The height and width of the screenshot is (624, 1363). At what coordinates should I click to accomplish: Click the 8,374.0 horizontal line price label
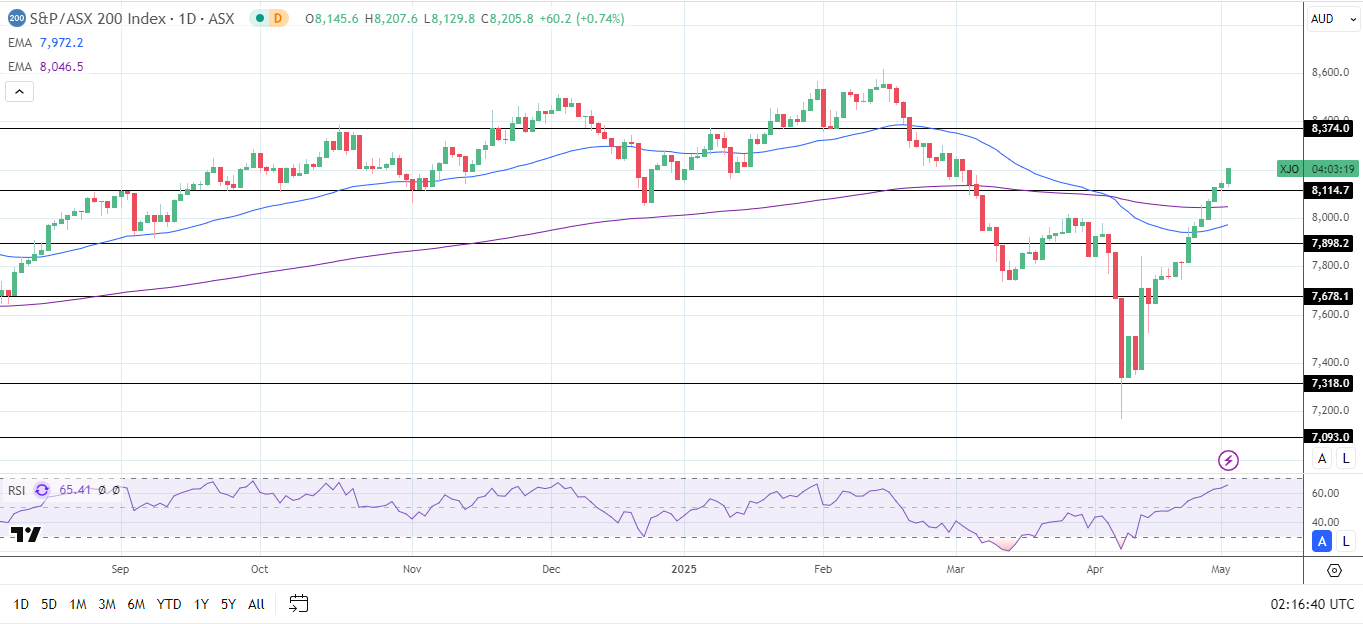point(1330,128)
